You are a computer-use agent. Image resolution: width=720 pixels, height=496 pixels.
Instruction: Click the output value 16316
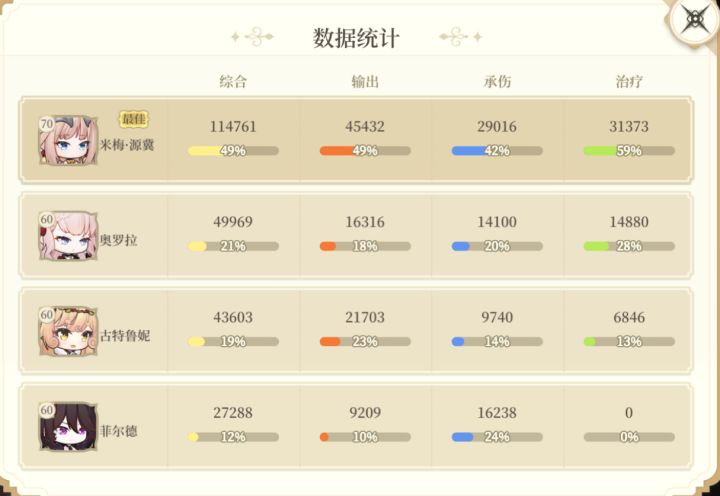click(365, 222)
